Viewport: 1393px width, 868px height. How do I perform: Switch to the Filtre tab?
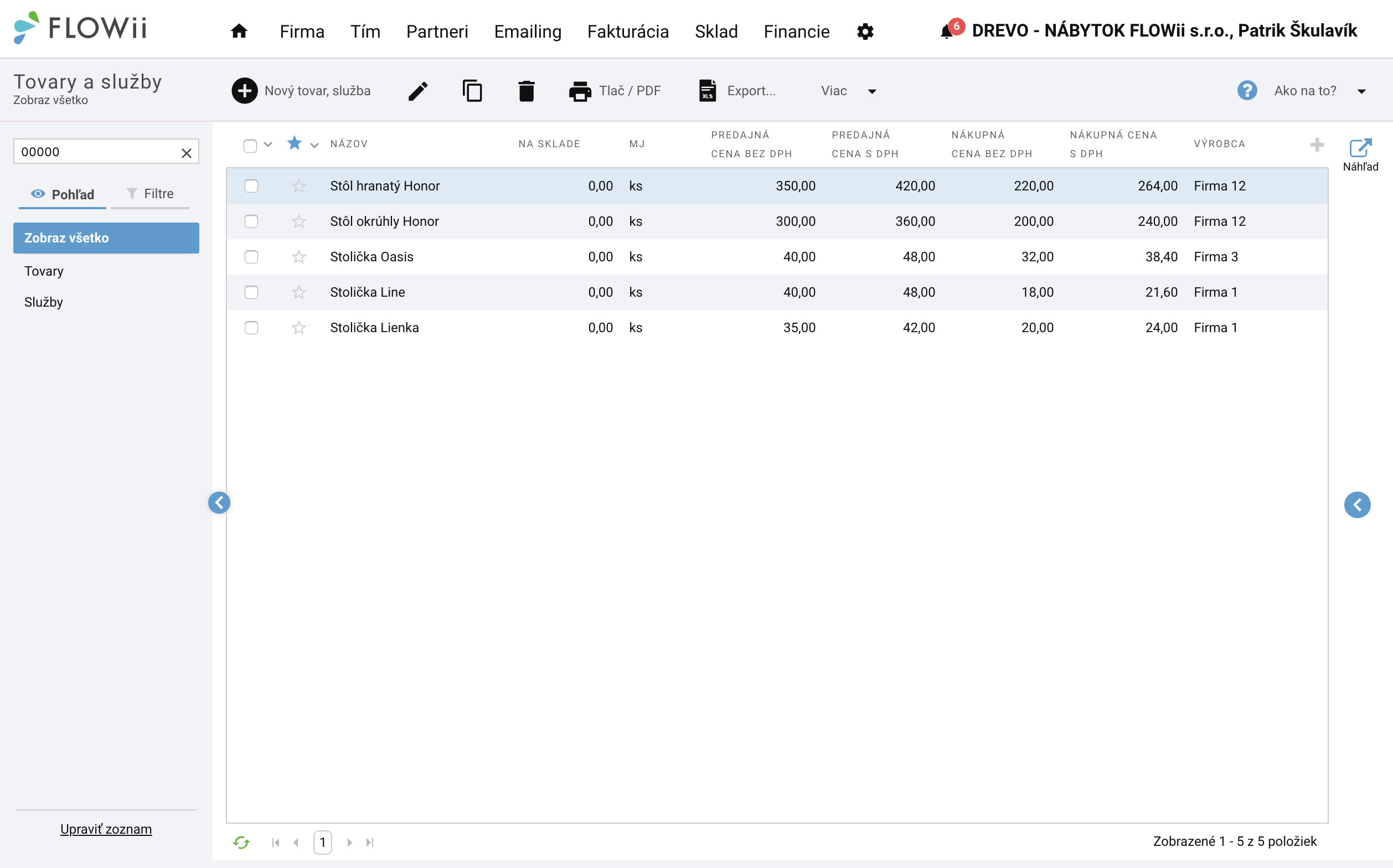point(150,194)
